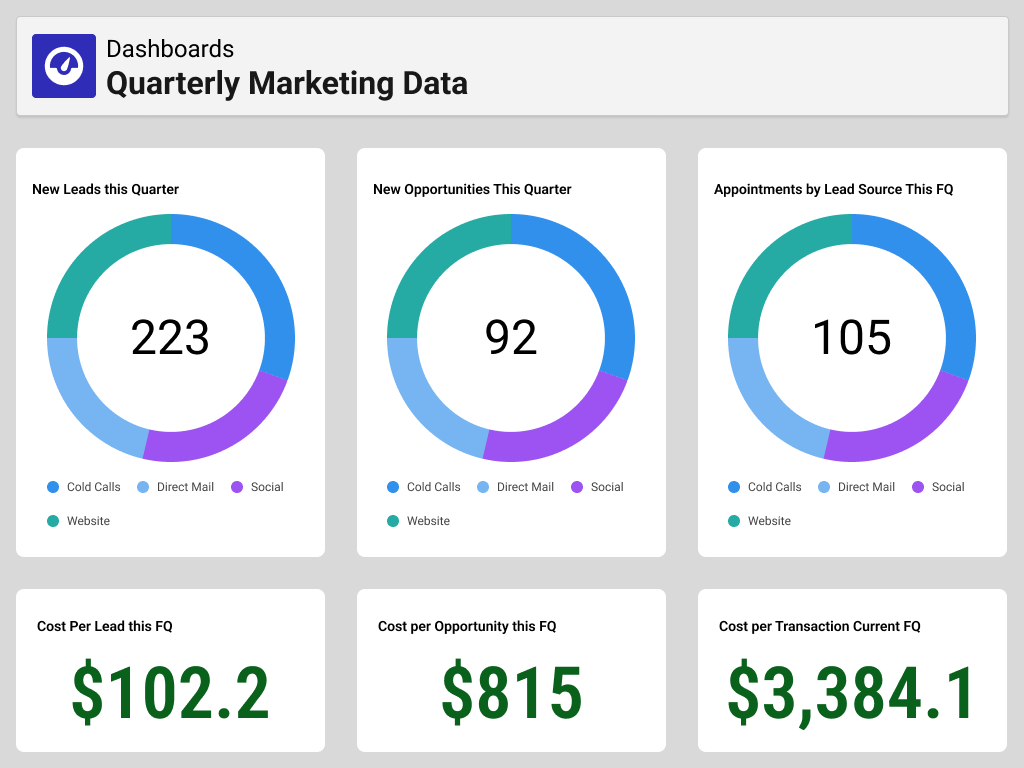Click the Direct Mail color swatch under Appointments
The width and height of the screenshot is (1024, 768).
click(x=822, y=487)
